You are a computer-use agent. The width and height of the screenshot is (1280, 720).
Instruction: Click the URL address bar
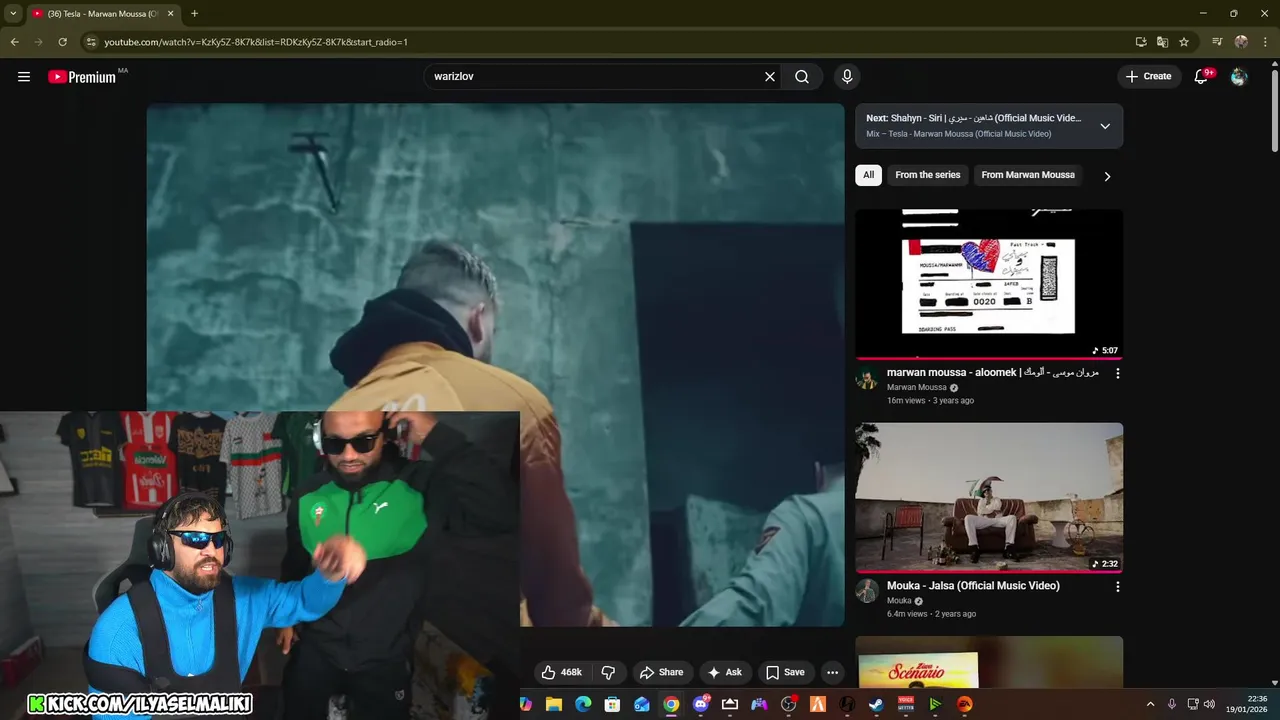600,42
